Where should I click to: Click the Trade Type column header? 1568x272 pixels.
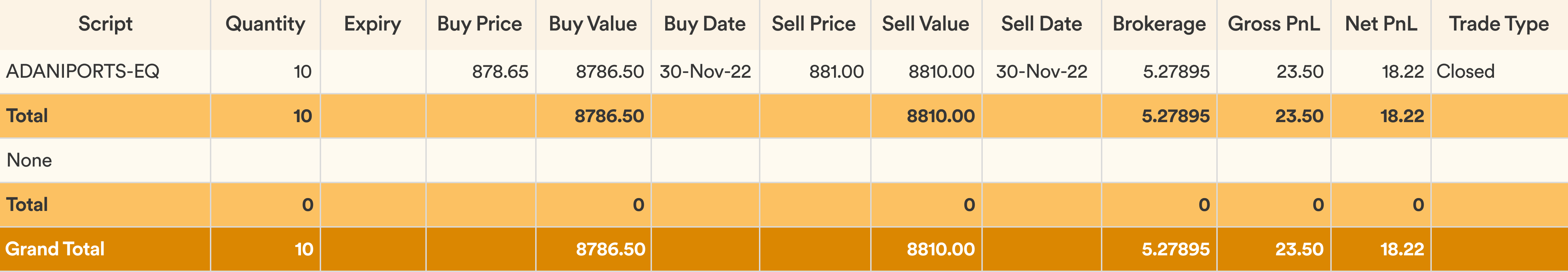(1498, 24)
